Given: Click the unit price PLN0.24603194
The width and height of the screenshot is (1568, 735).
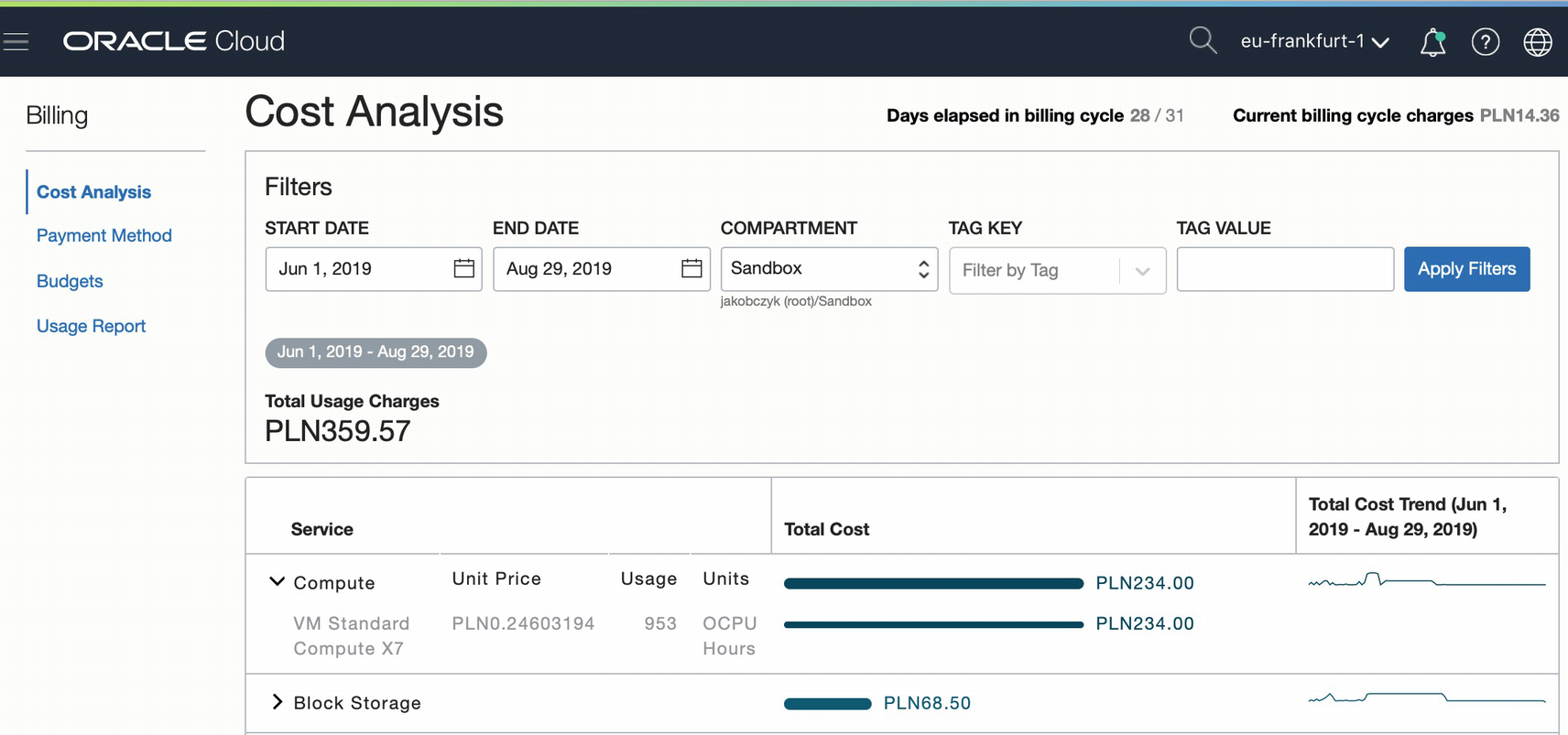Looking at the screenshot, I should (x=523, y=623).
